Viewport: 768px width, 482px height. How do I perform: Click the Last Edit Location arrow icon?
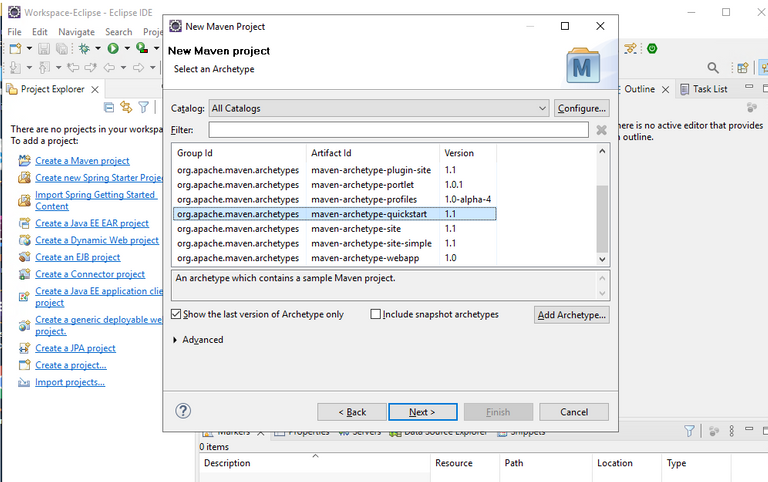(x=73, y=67)
